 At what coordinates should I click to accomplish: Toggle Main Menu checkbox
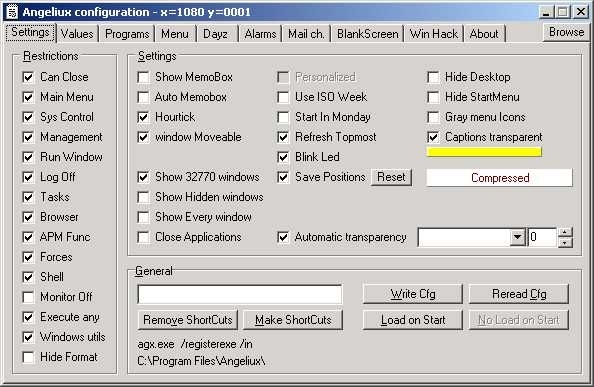pos(28,97)
